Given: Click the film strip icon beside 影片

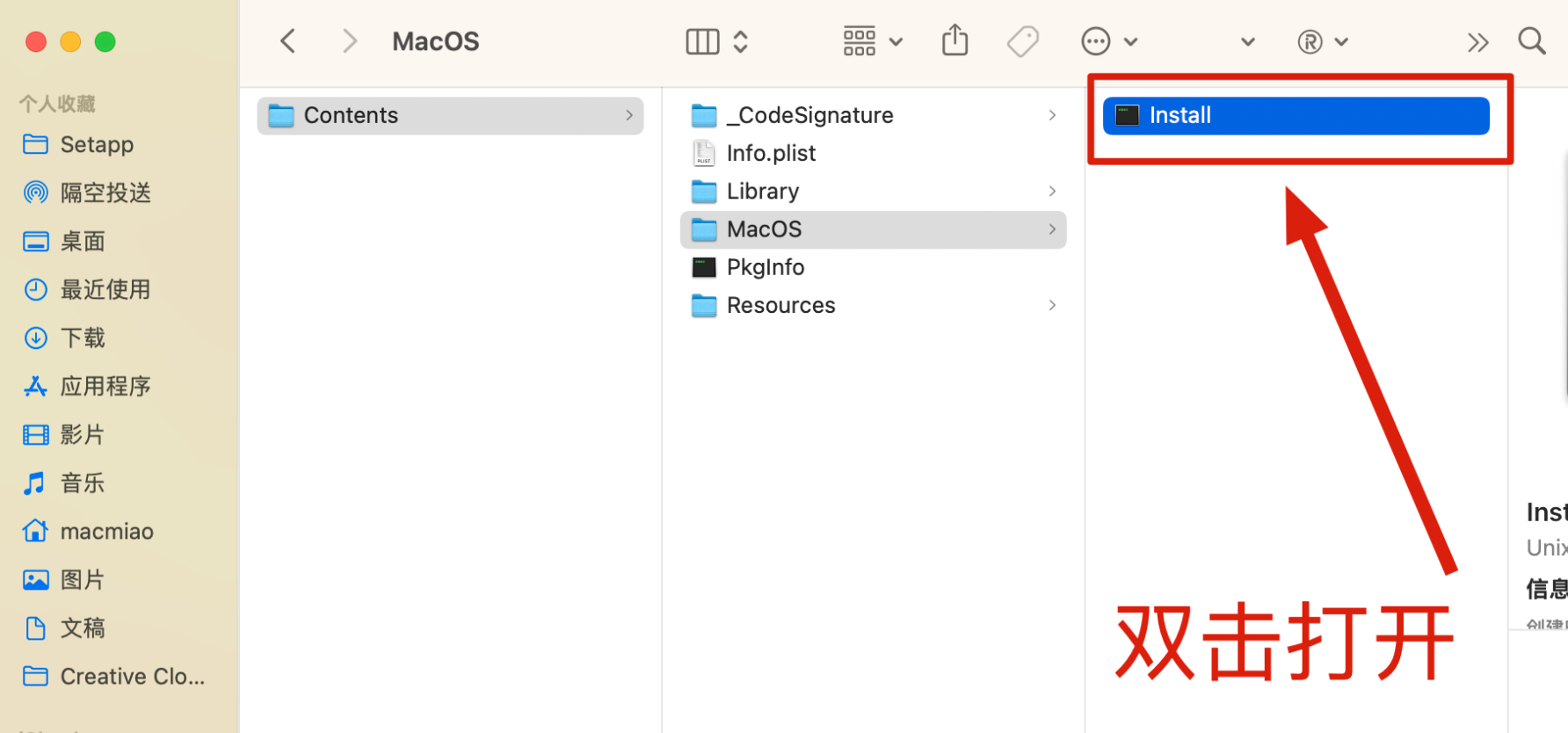Looking at the screenshot, I should pyautogui.click(x=36, y=434).
